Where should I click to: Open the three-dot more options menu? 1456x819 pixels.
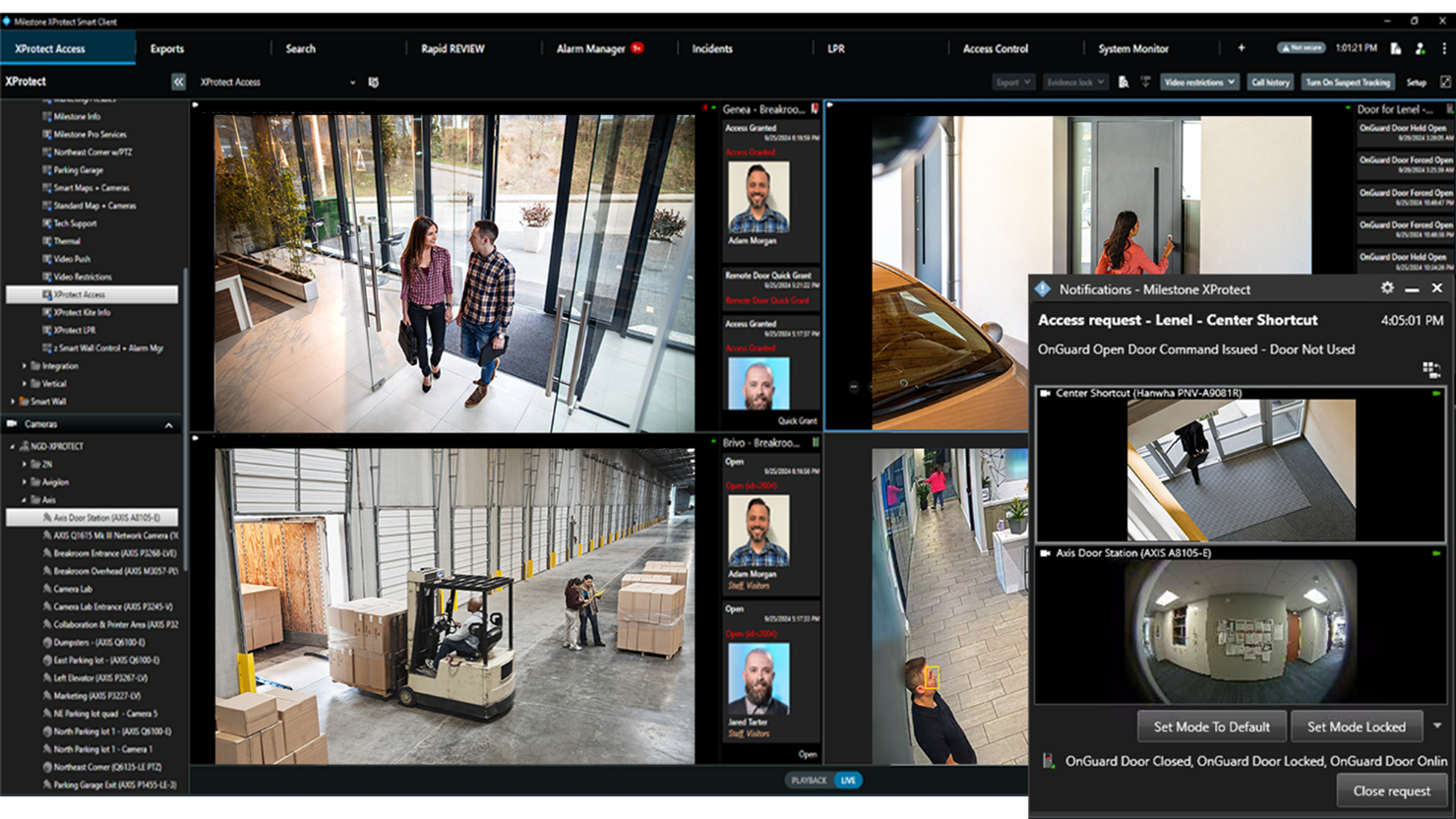tap(1444, 48)
